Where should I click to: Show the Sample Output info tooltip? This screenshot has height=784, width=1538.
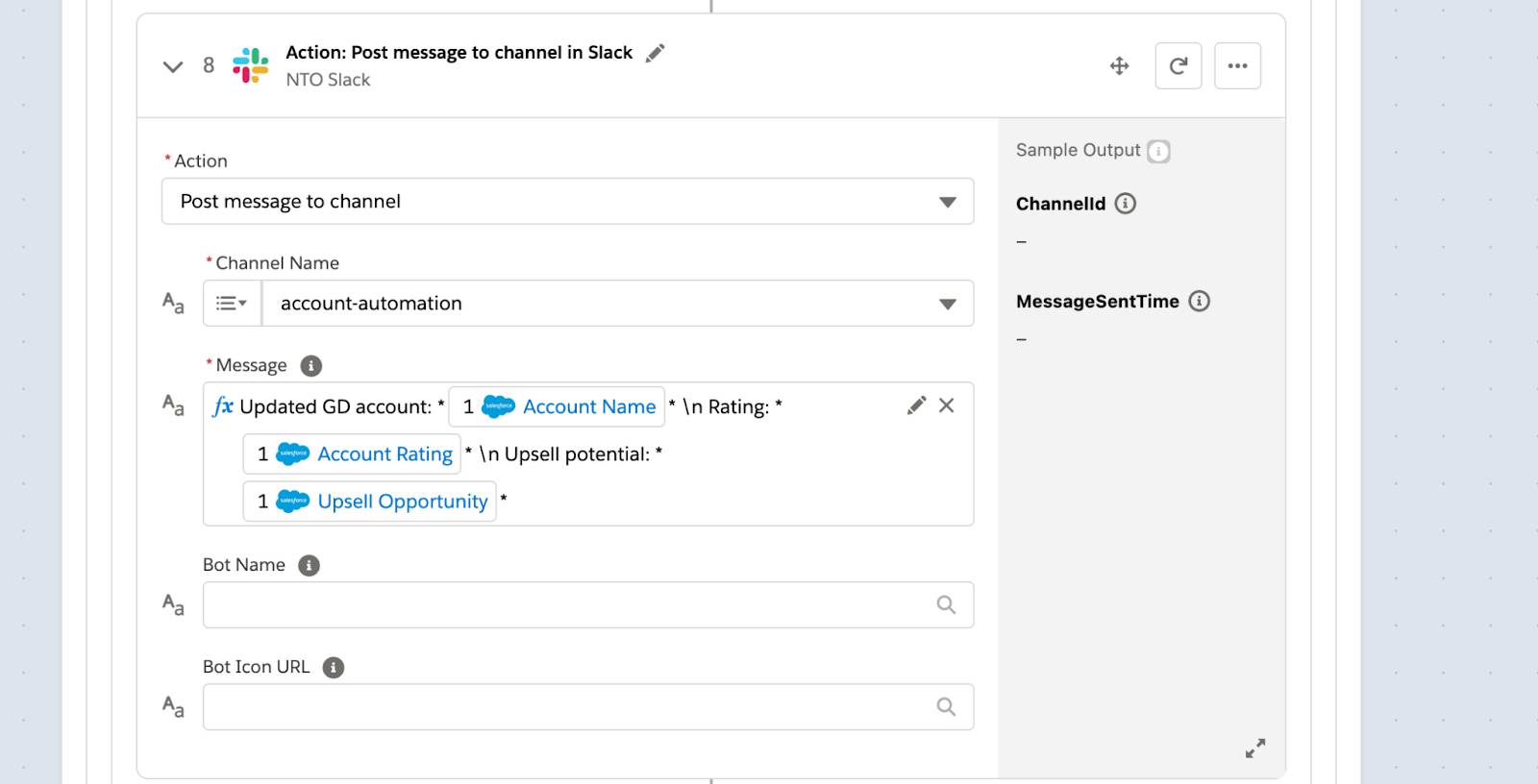1158,152
